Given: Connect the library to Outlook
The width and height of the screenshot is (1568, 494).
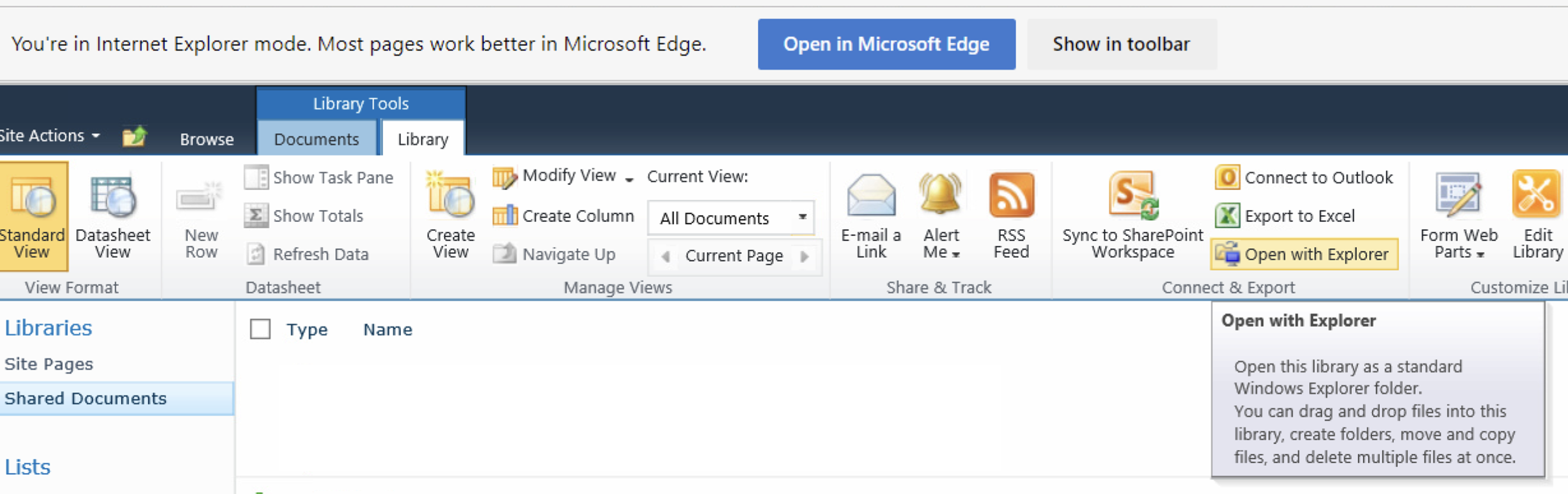Looking at the screenshot, I should pyautogui.click(x=1303, y=177).
